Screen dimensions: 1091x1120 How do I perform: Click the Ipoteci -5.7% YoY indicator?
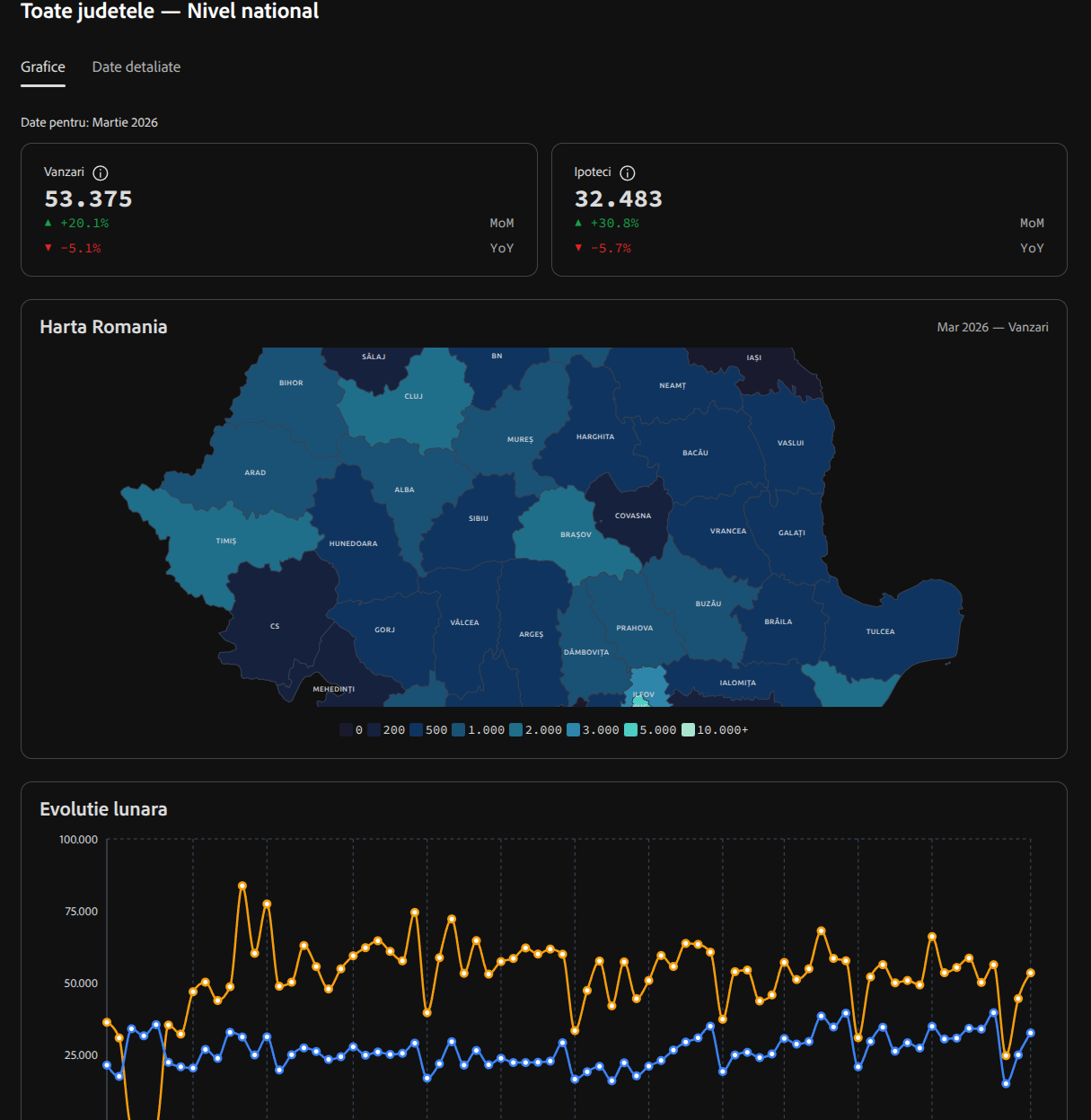click(611, 249)
